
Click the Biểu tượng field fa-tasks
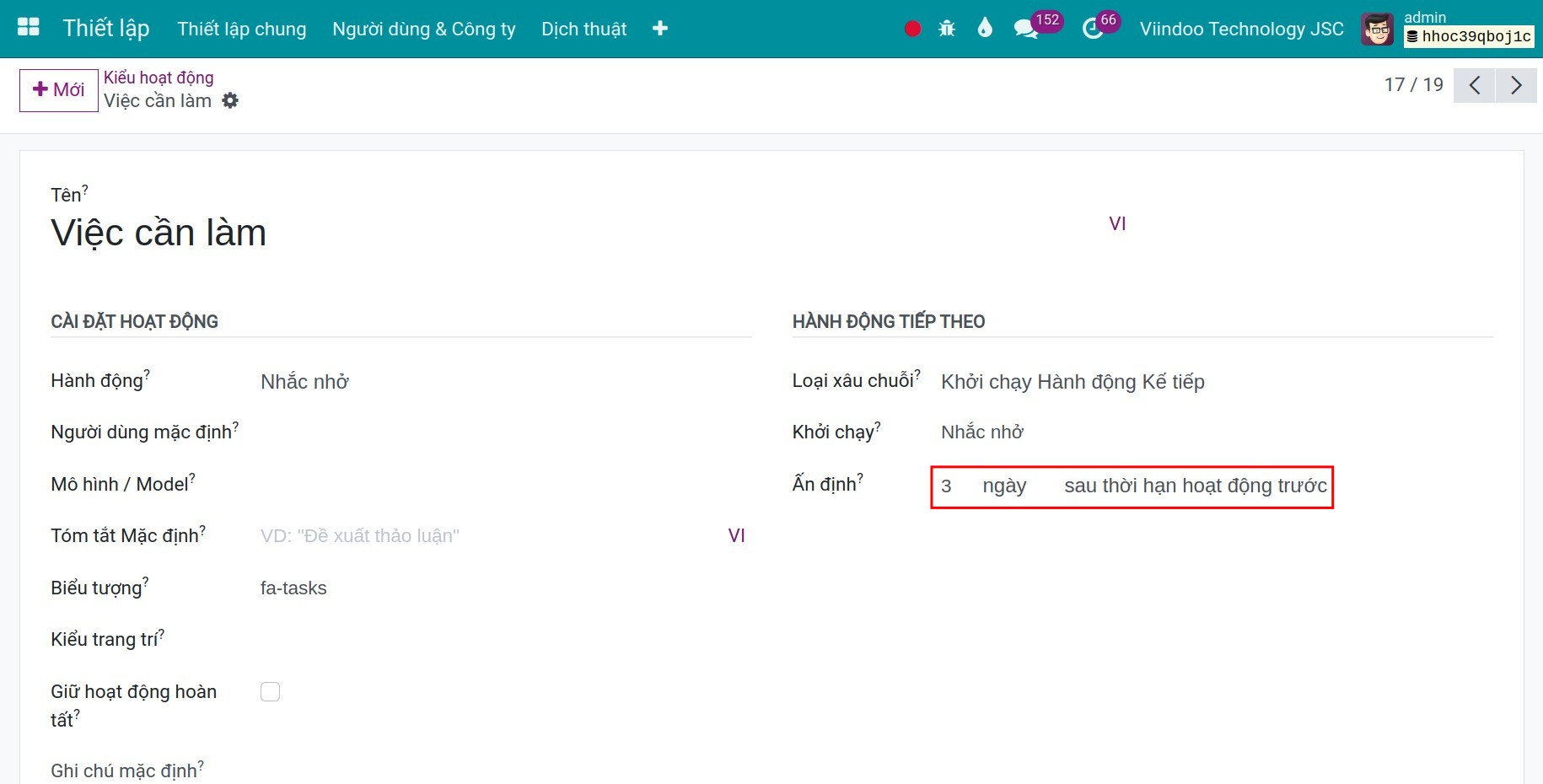pos(506,588)
